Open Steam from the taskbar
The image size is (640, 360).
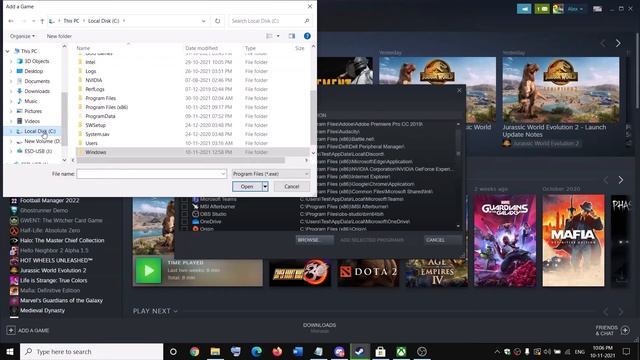click(x=360, y=351)
